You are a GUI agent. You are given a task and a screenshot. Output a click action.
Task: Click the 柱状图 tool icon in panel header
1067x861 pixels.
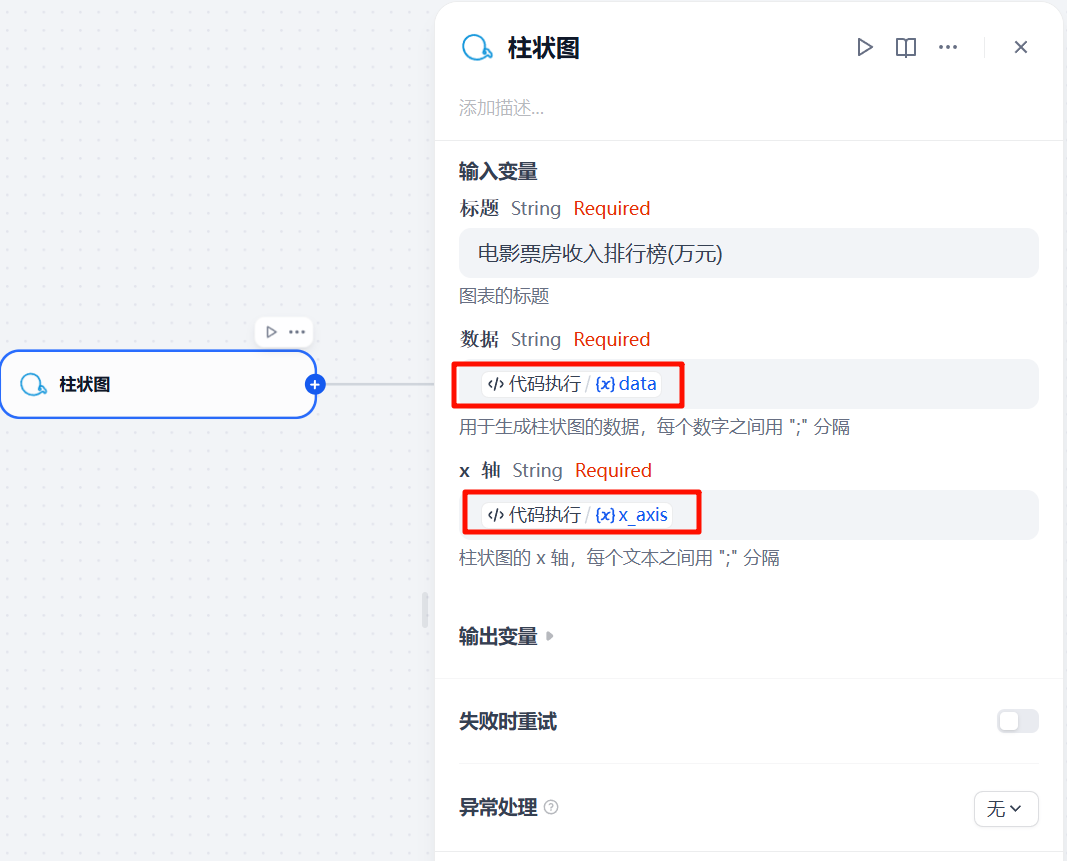[x=477, y=48]
